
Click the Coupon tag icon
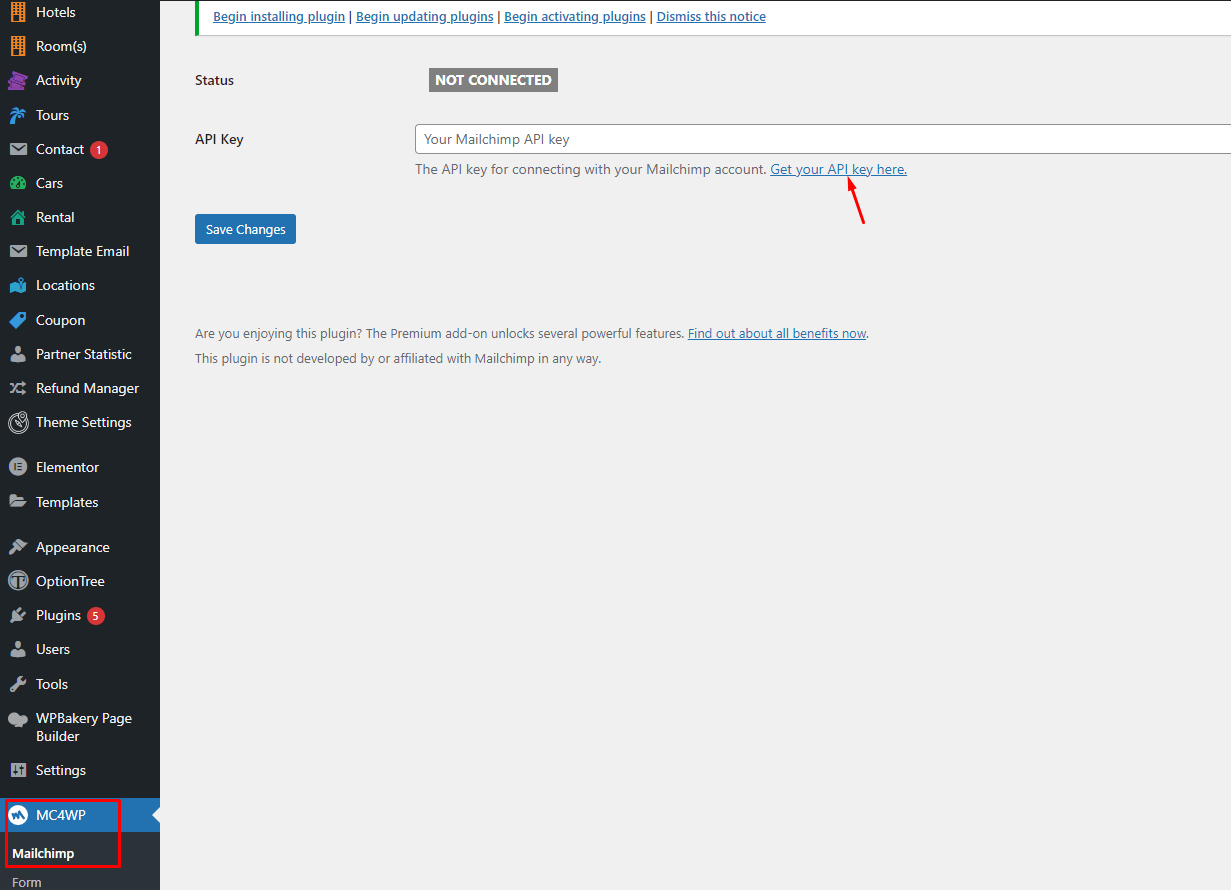18,320
